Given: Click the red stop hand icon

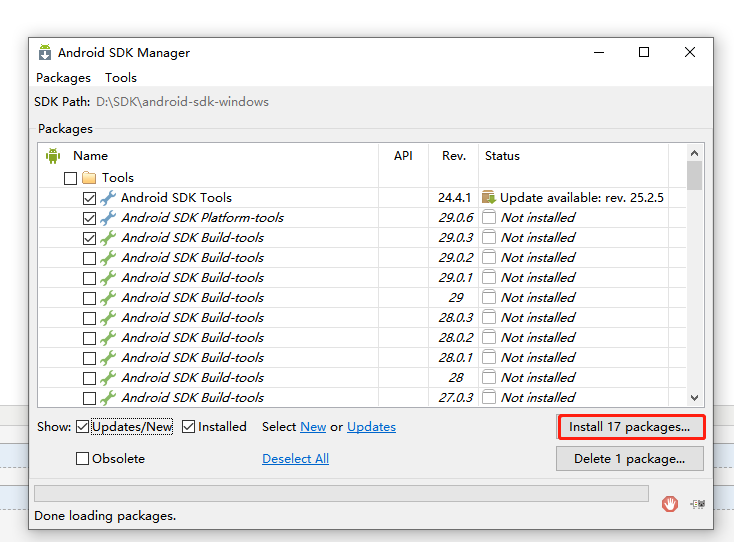Looking at the screenshot, I should coord(670,504).
